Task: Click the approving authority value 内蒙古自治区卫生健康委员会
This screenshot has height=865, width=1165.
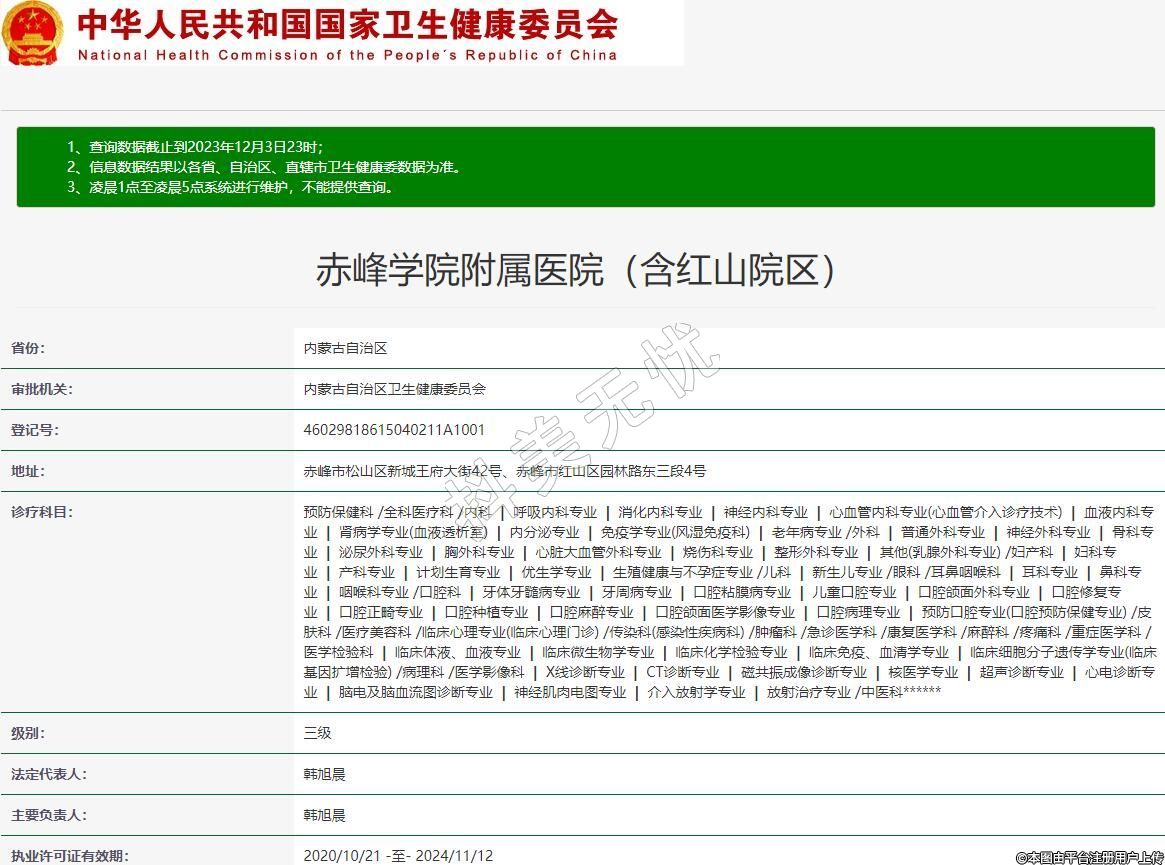Action: (x=394, y=389)
